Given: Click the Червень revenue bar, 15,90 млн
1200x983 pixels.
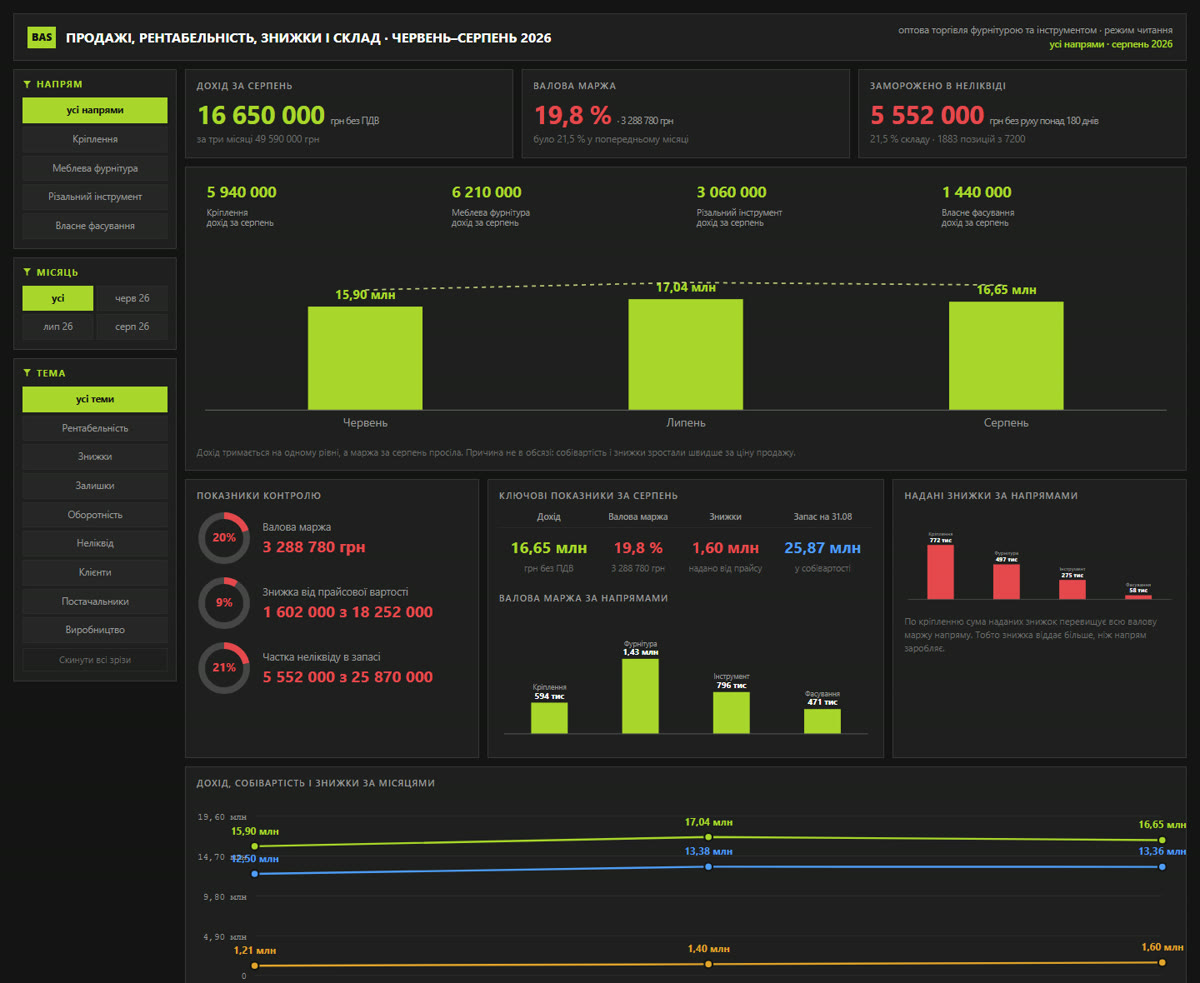Looking at the screenshot, I should click(365, 358).
